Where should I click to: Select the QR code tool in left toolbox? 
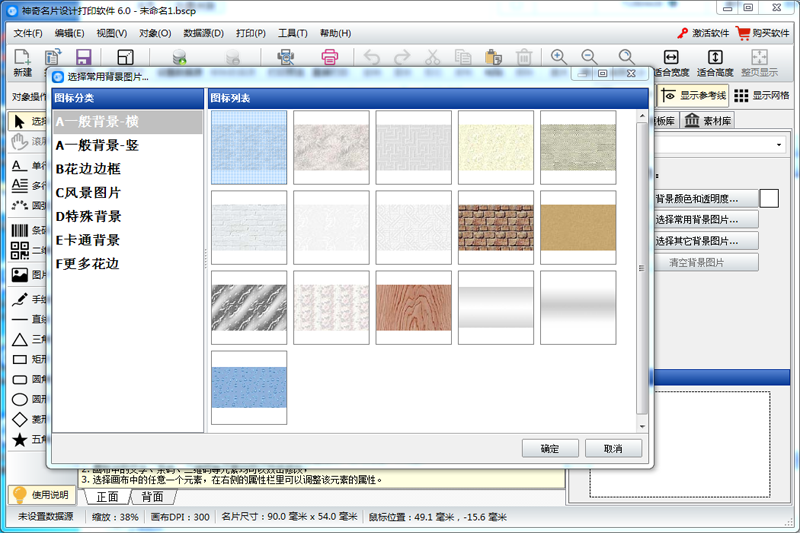pos(20,253)
